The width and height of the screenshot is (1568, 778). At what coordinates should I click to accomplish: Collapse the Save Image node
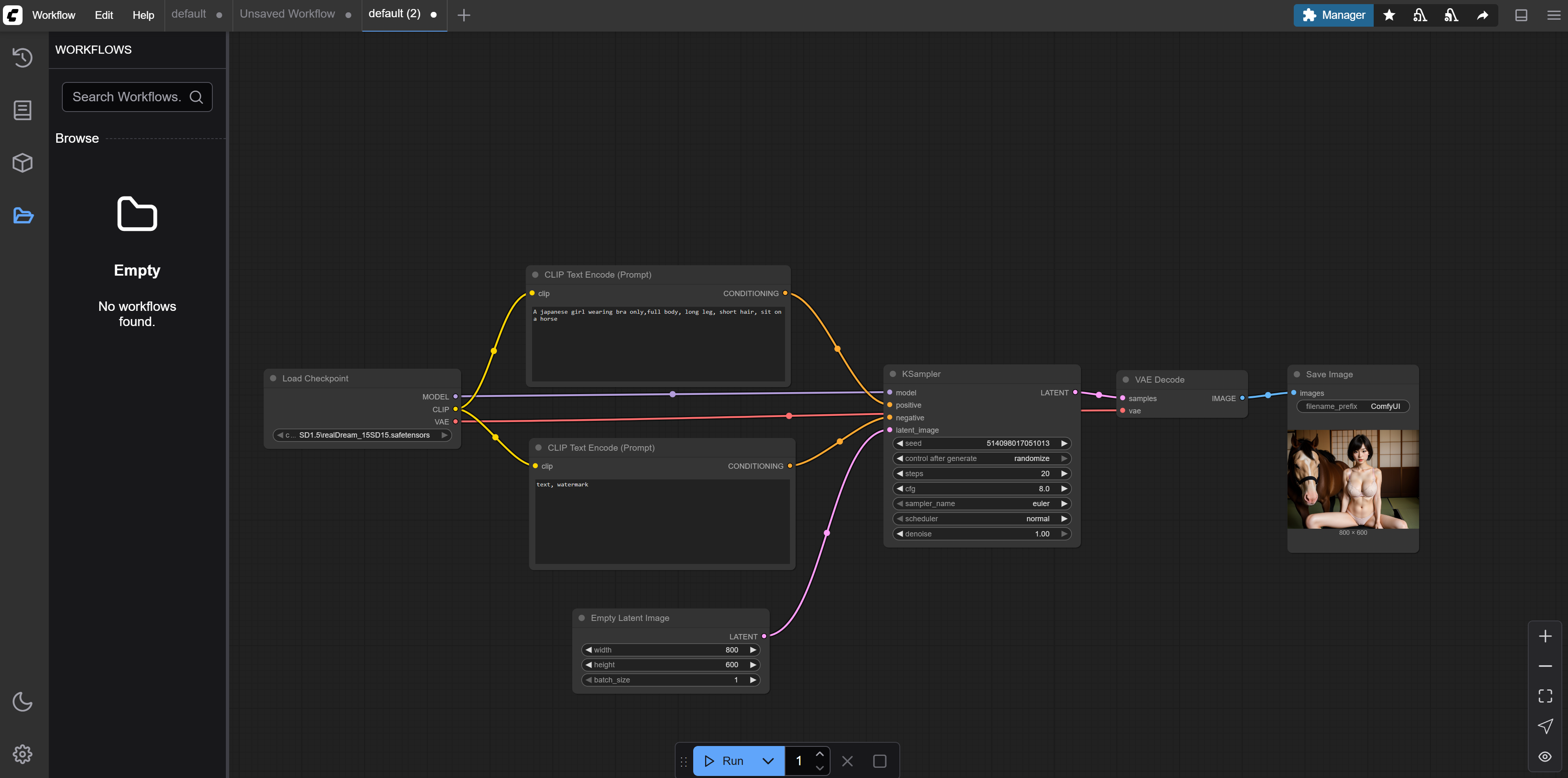point(1297,374)
